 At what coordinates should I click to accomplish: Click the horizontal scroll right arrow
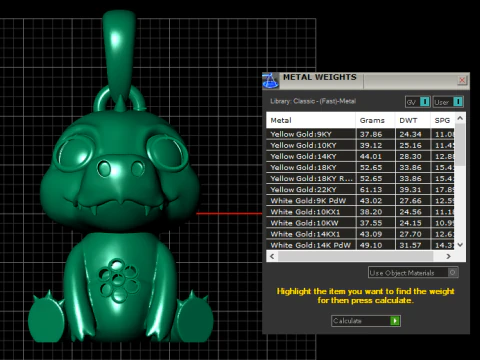449,256
